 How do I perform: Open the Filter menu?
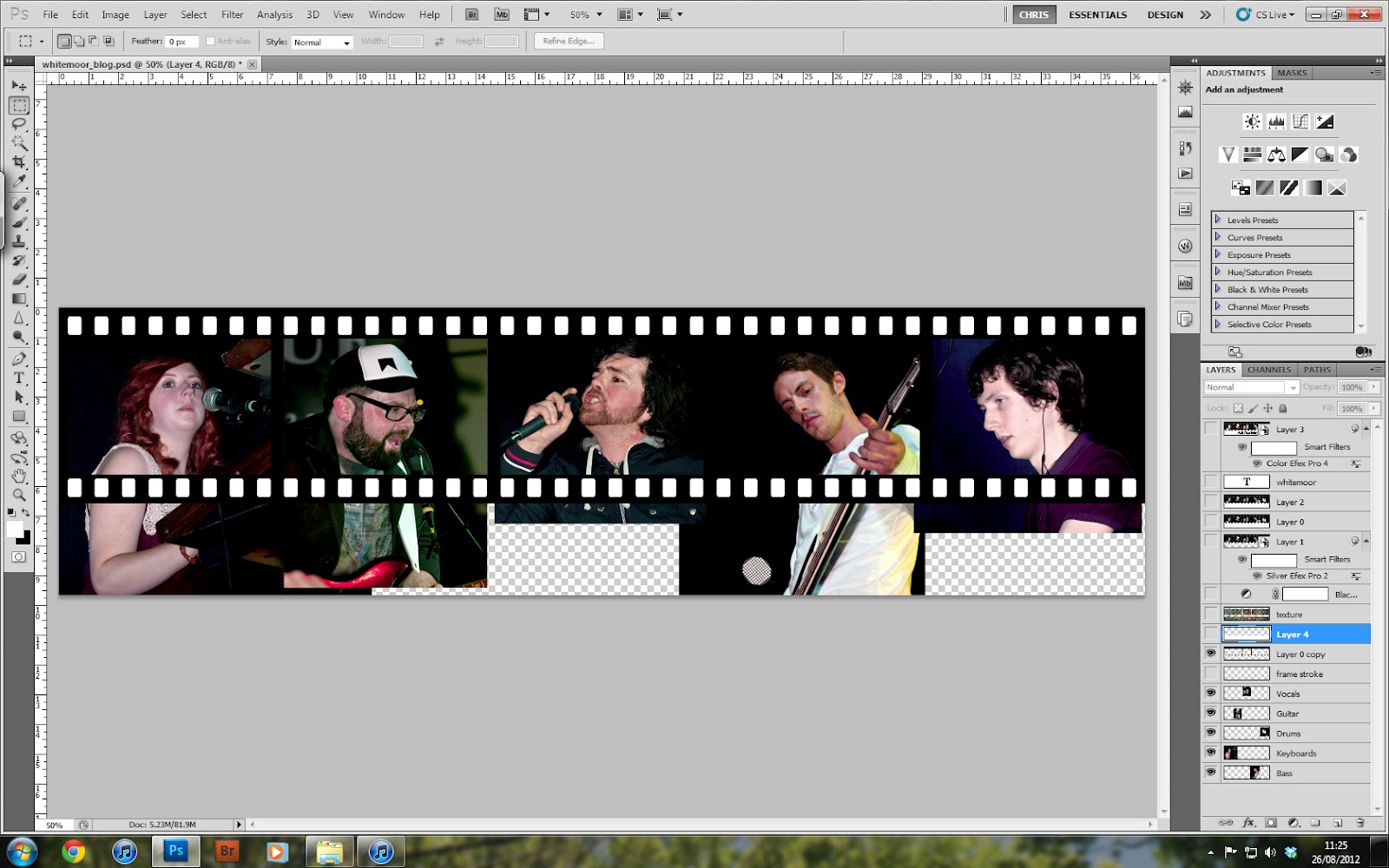tap(232, 14)
